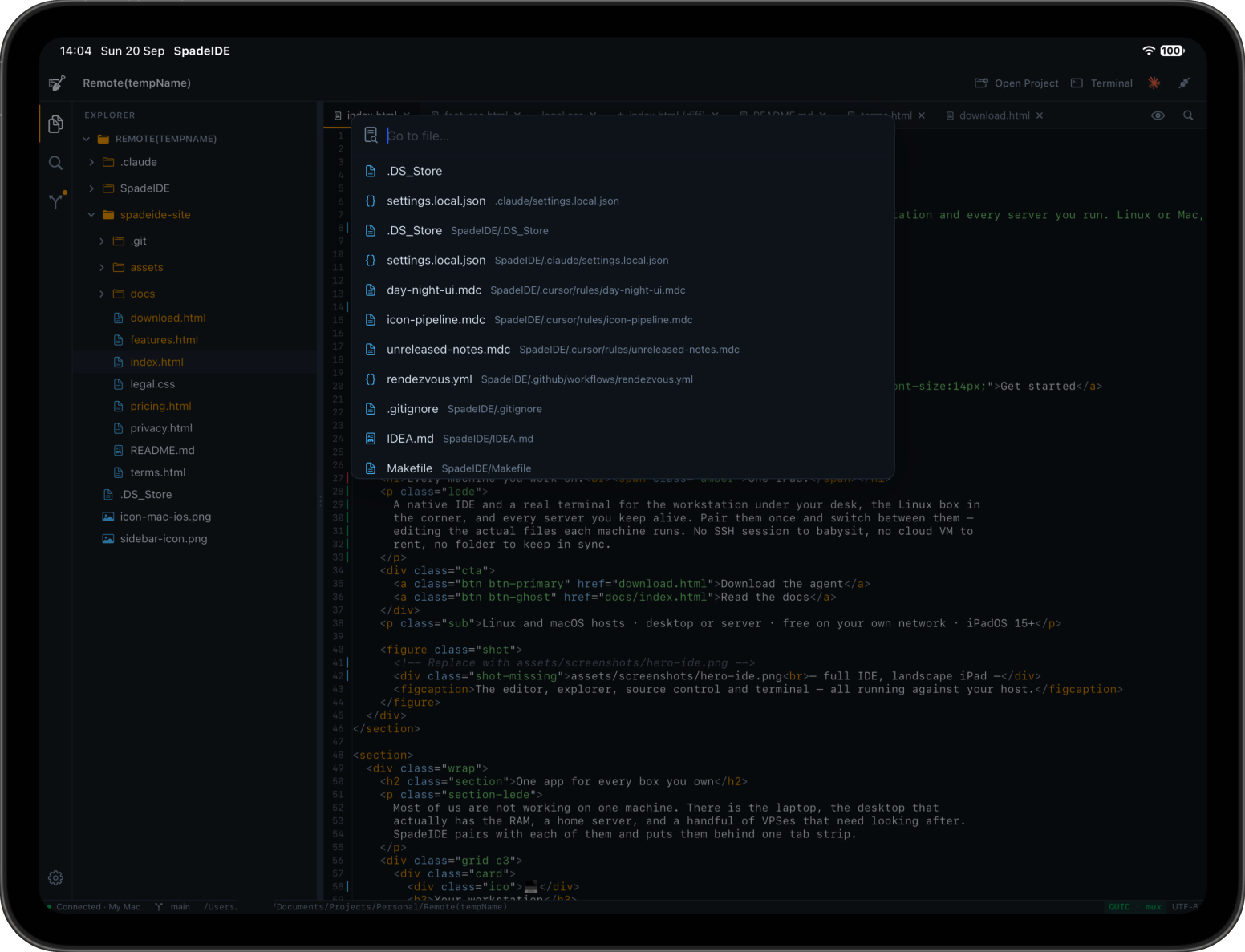Open features.html in the Explorer

(195, 340)
